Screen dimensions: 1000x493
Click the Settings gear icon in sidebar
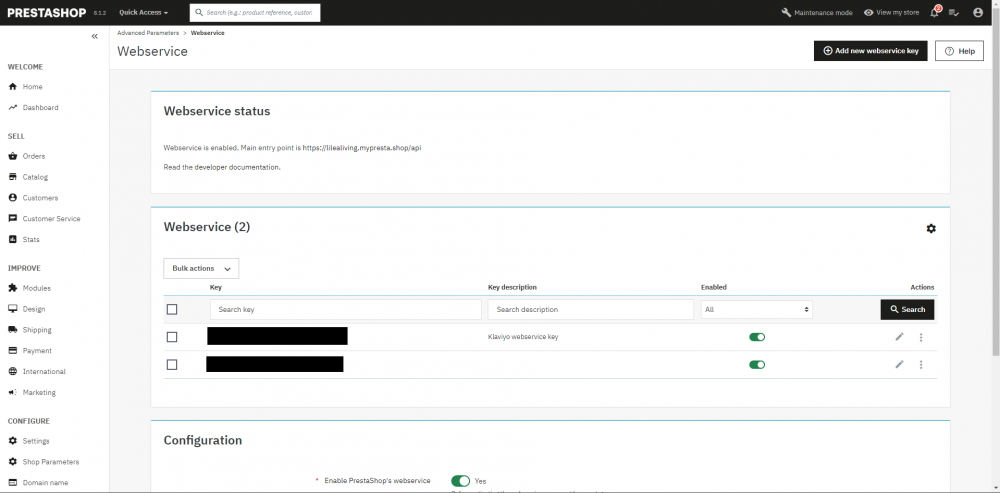(x=12, y=441)
